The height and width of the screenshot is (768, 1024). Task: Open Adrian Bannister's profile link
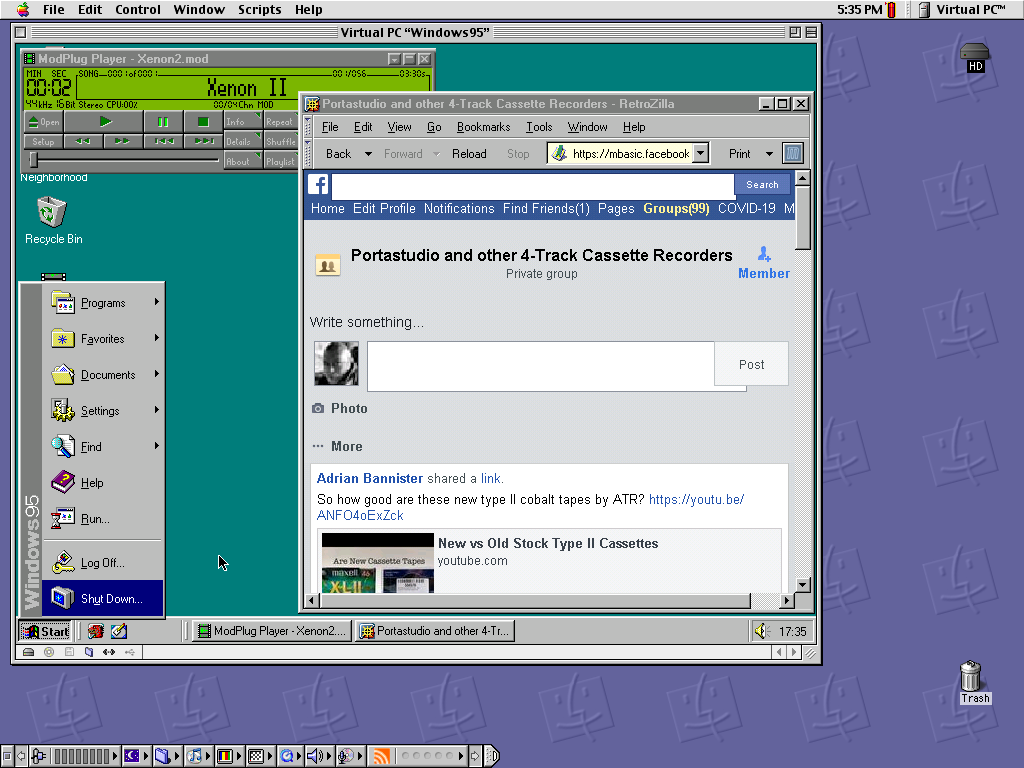click(370, 478)
